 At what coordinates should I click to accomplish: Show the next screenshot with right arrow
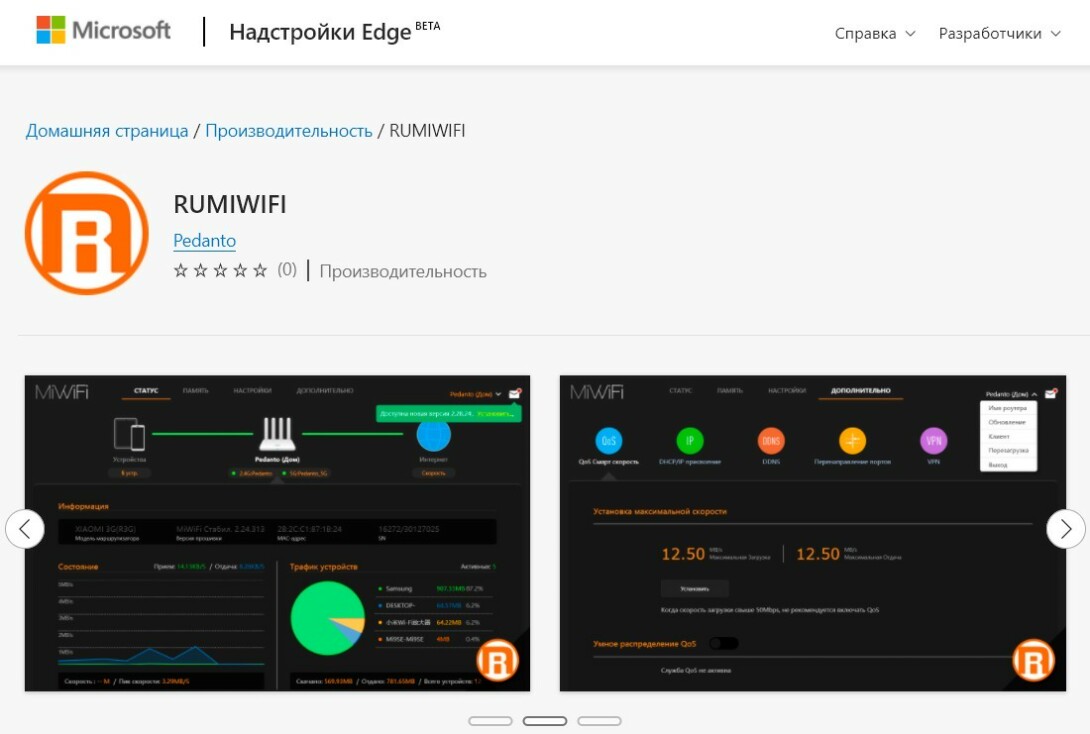(1066, 529)
